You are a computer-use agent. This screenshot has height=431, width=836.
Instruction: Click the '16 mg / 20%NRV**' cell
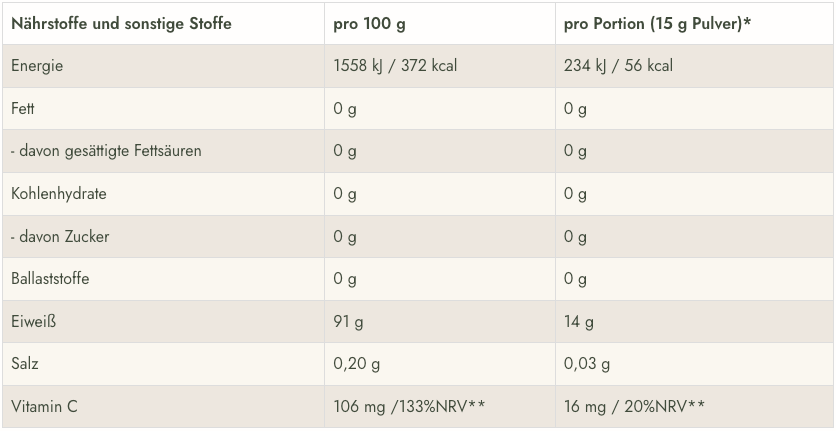point(634,406)
